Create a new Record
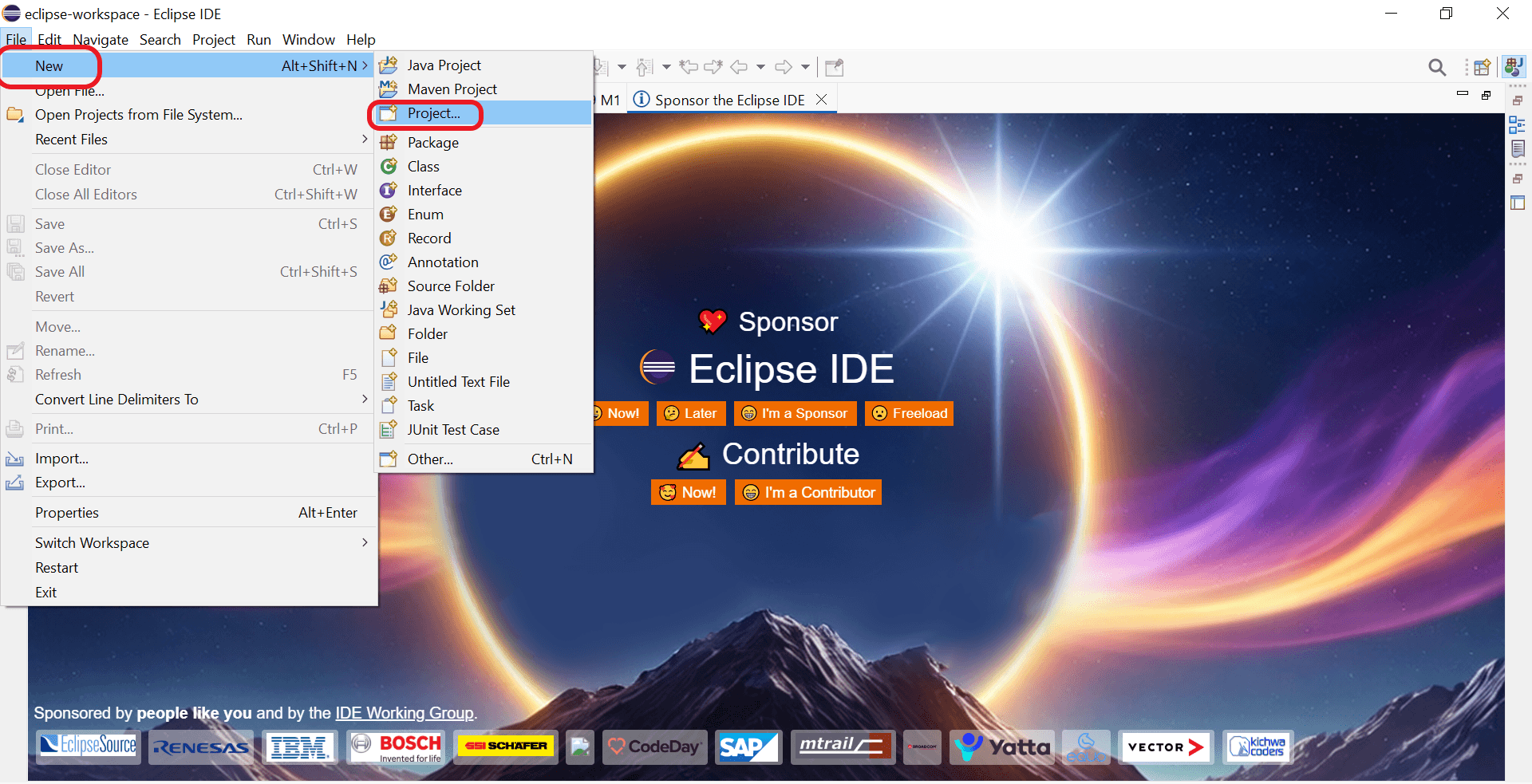Viewport: 1532px width, 784px height. click(484, 238)
